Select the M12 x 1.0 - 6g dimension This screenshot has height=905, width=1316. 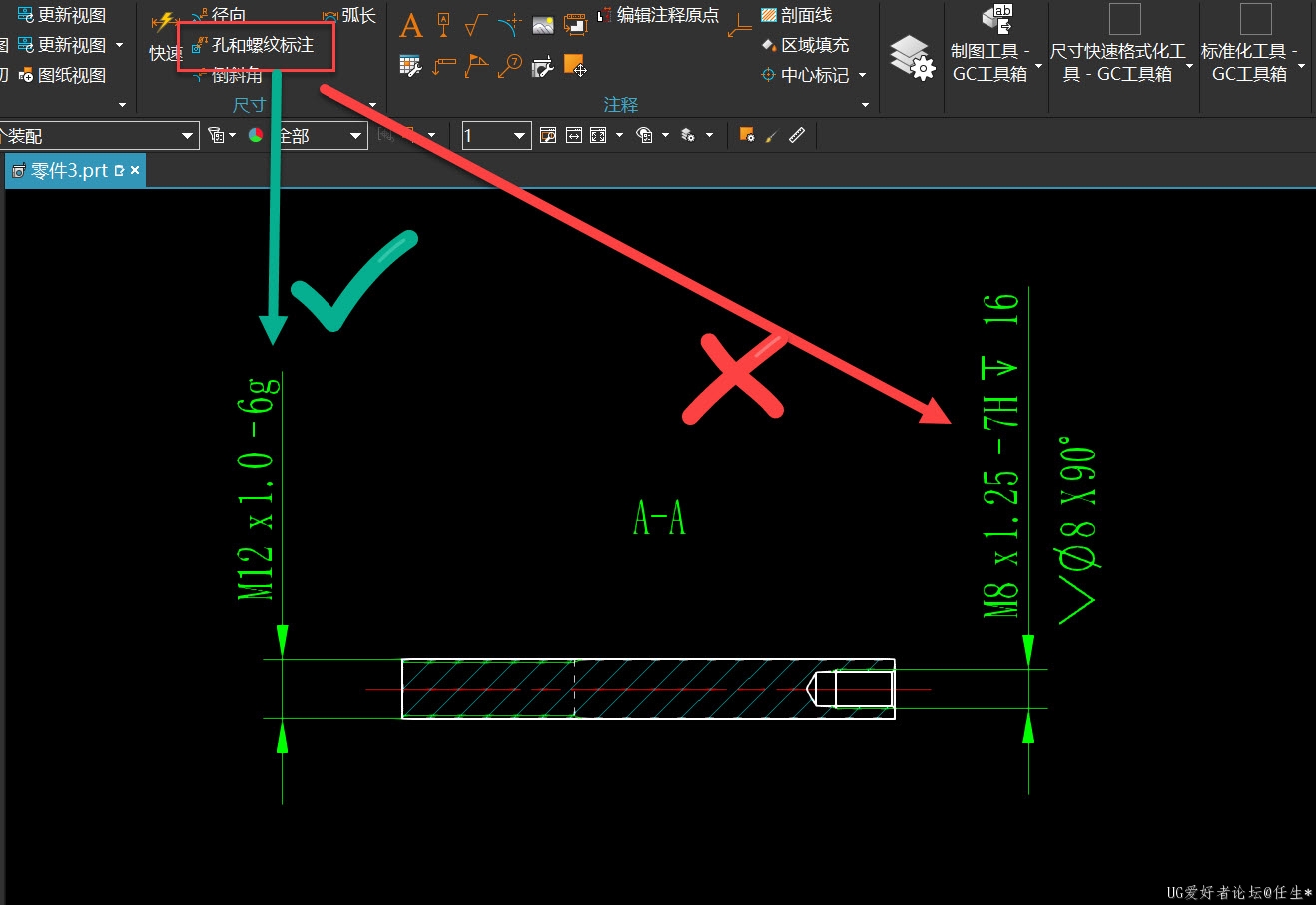(x=257, y=487)
